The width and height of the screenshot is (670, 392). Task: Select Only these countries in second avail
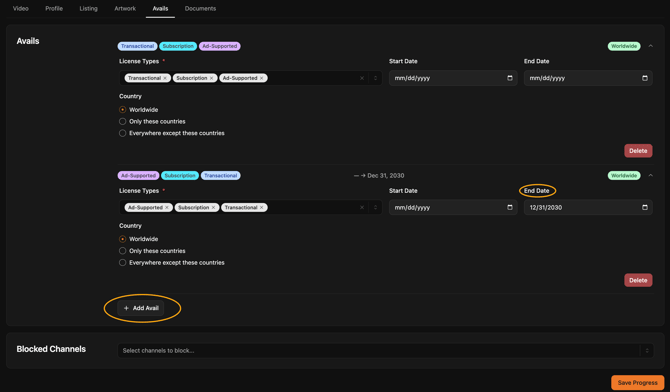pyautogui.click(x=123, y=251)
